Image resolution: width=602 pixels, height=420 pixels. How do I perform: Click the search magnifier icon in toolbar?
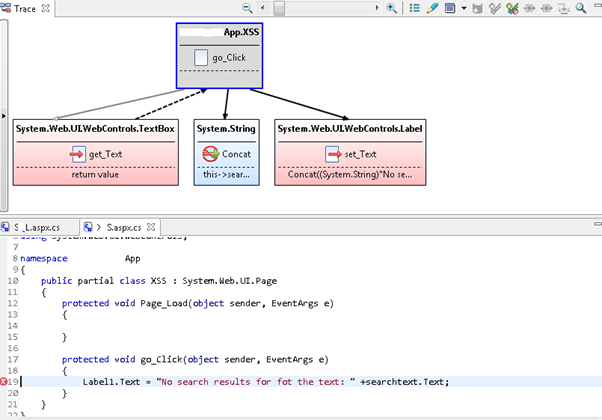click(581, 7)
